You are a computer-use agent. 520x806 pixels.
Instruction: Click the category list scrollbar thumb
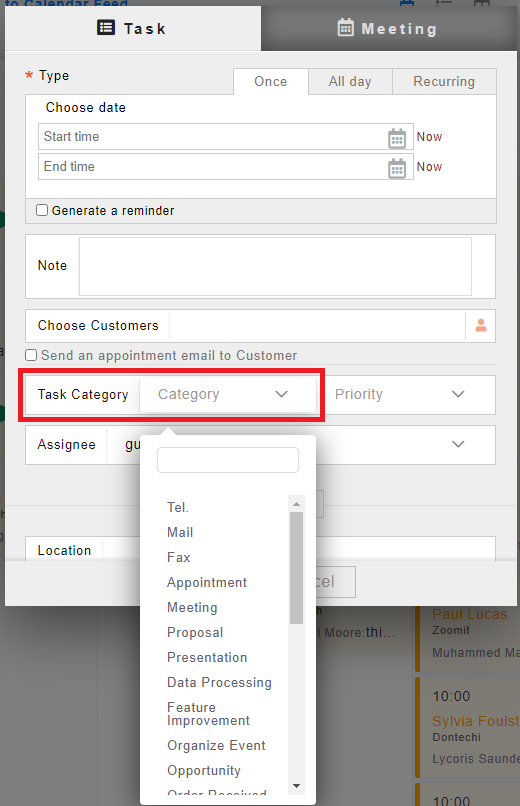[x=296, y=568]
